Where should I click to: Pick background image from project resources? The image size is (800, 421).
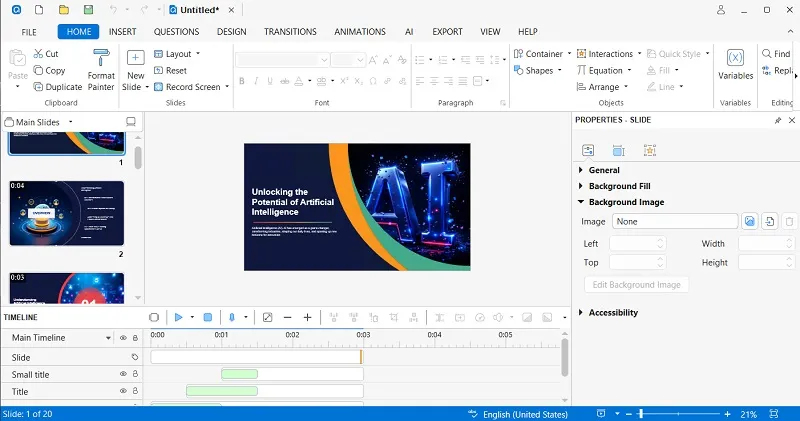pyautogui.click(x=769, y=221)
